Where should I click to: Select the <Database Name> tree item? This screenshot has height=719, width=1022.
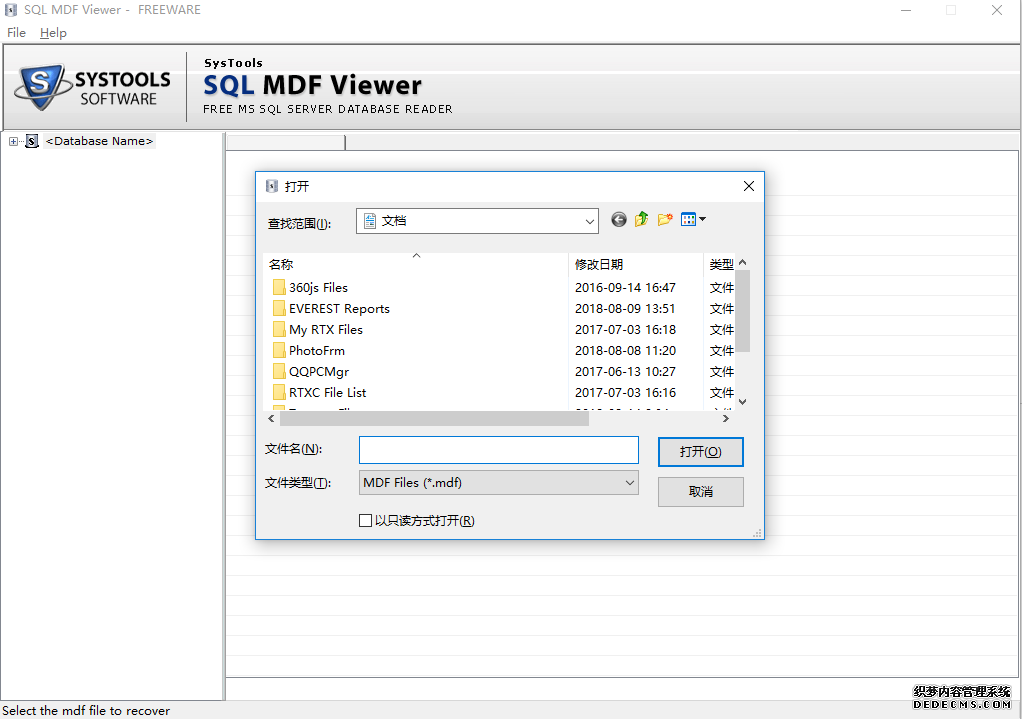[x=99, y=141]
